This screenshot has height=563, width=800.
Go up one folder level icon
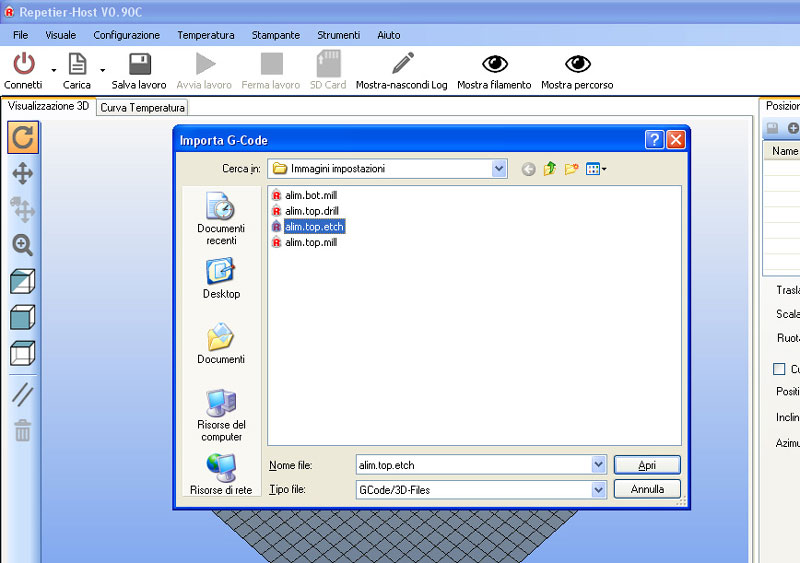click(550, 168)
